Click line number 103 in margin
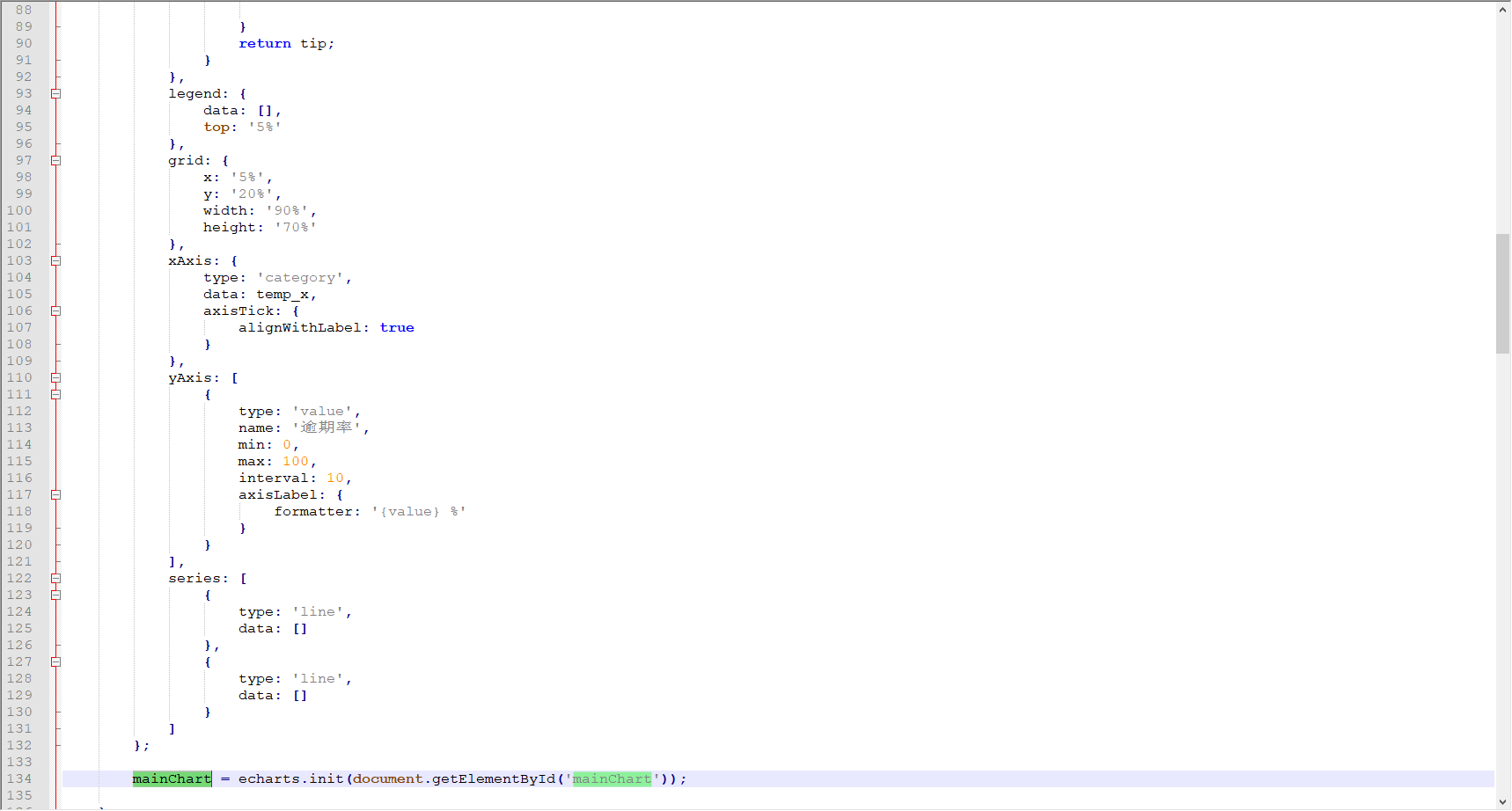Viewport: 1512px width, 811px height. pos(19,260)
